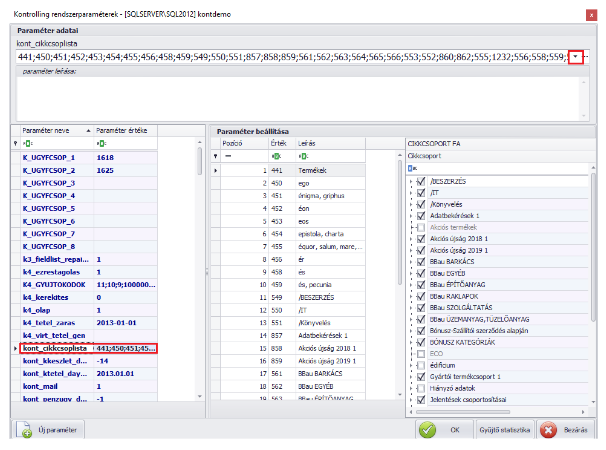
Task: Sort by Pozíció column header
Action: [235, 144]
